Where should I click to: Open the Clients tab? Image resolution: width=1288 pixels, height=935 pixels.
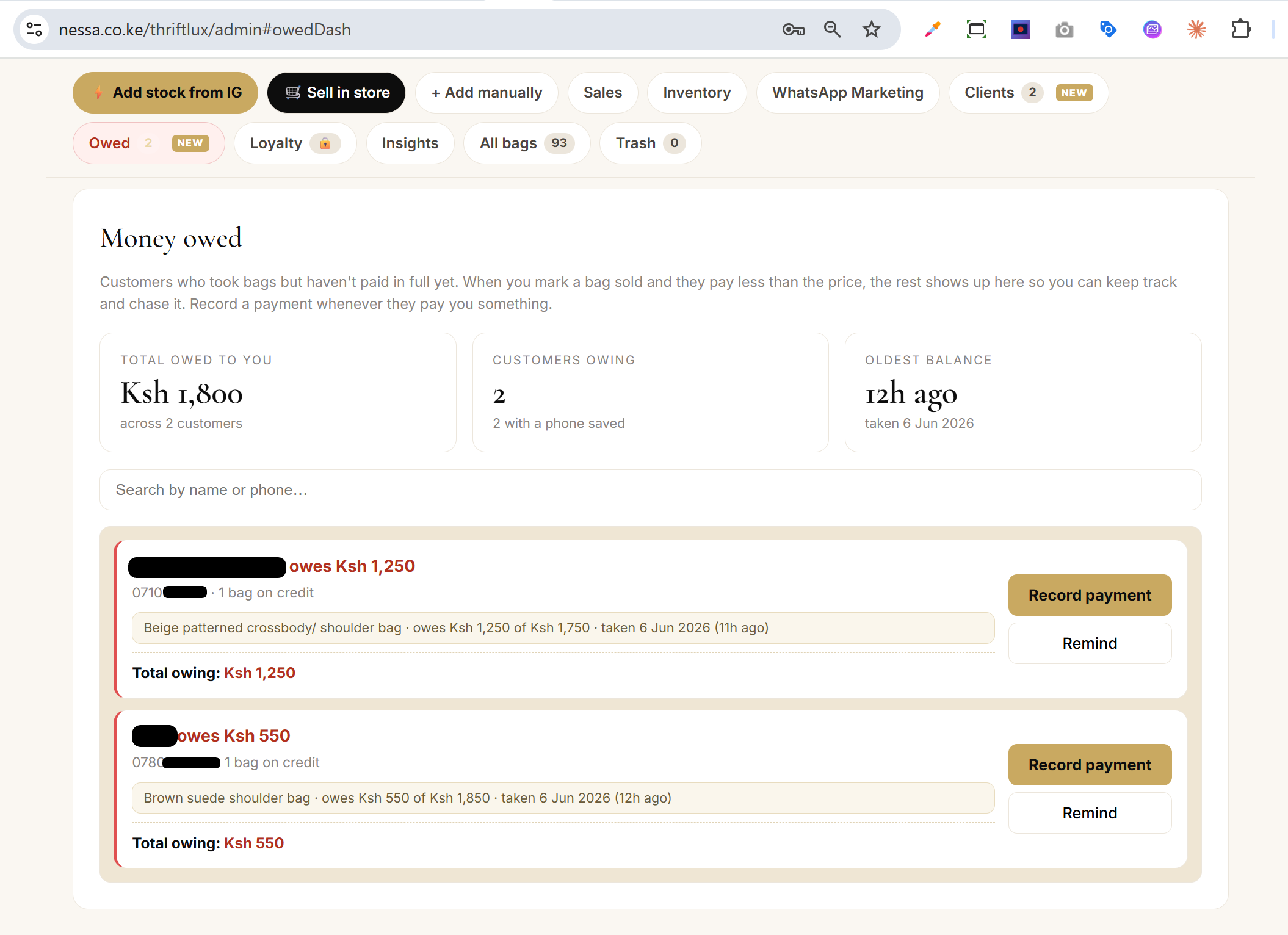pyautogui.click(x=1029, y=93)
